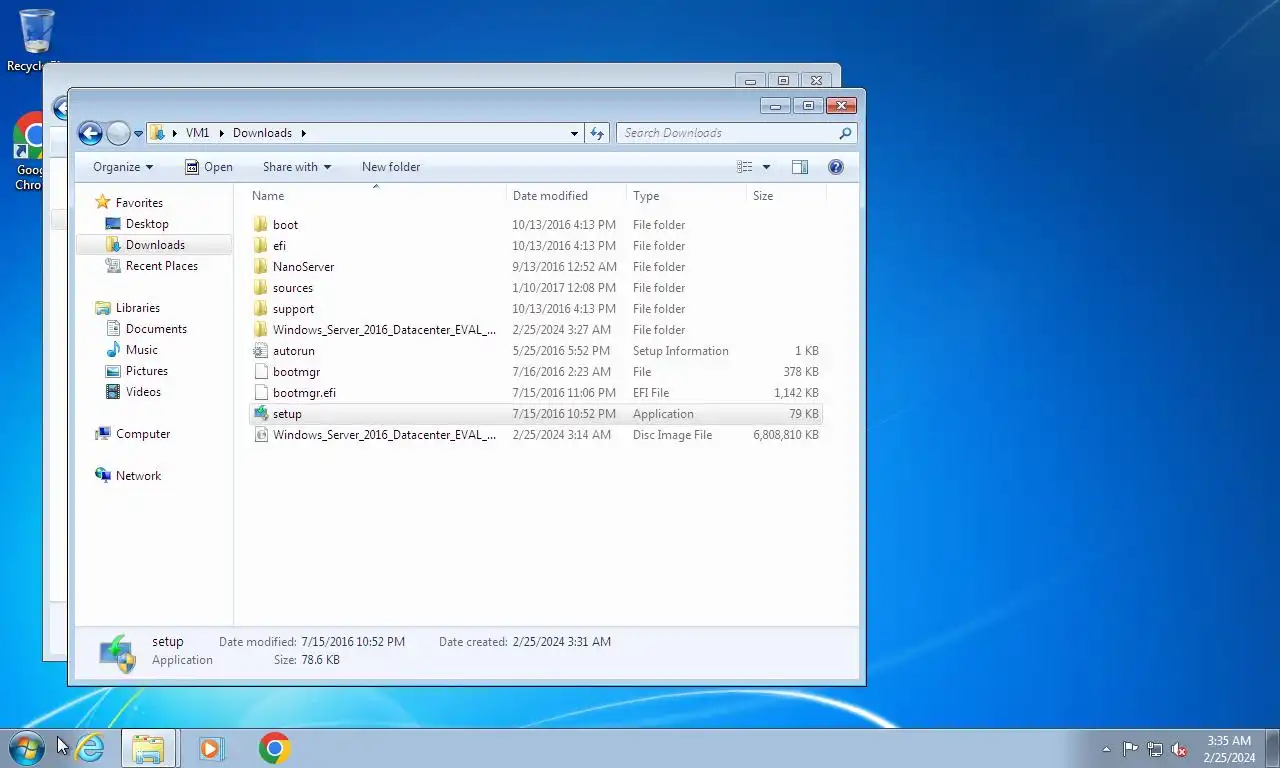Click the 6,808,810 KB size cell
The height and width of the screenshot is (768, 1280).
click(786, 435)
